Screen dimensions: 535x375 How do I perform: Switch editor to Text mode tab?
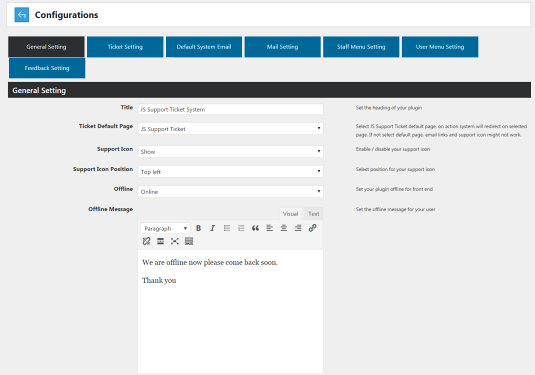(314, 214)
